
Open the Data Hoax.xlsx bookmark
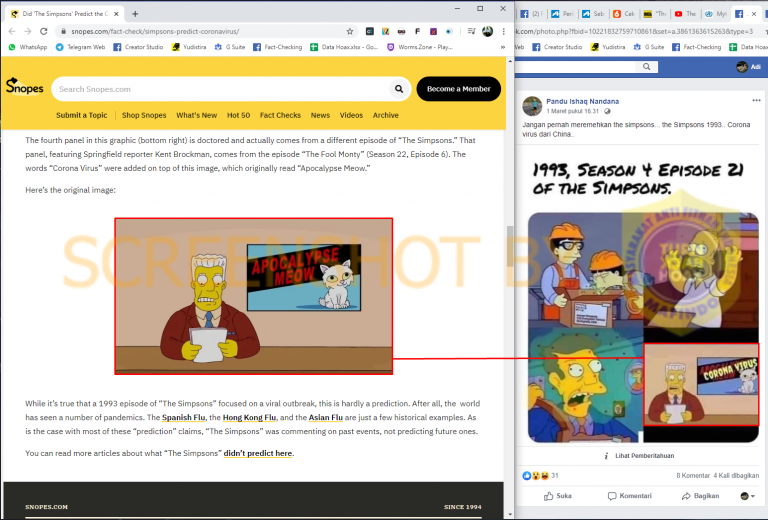pyautogui.click(x=344, y=47)
